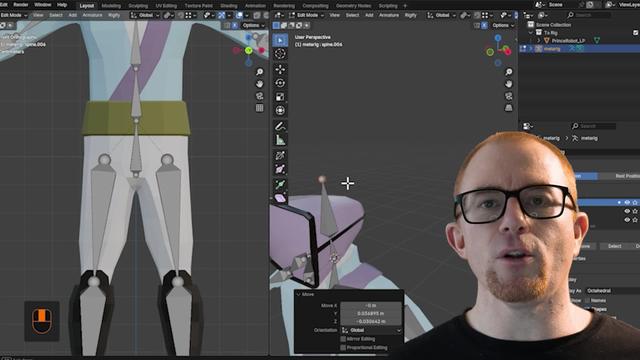Select the Measure tool

[x=280, y=140]
